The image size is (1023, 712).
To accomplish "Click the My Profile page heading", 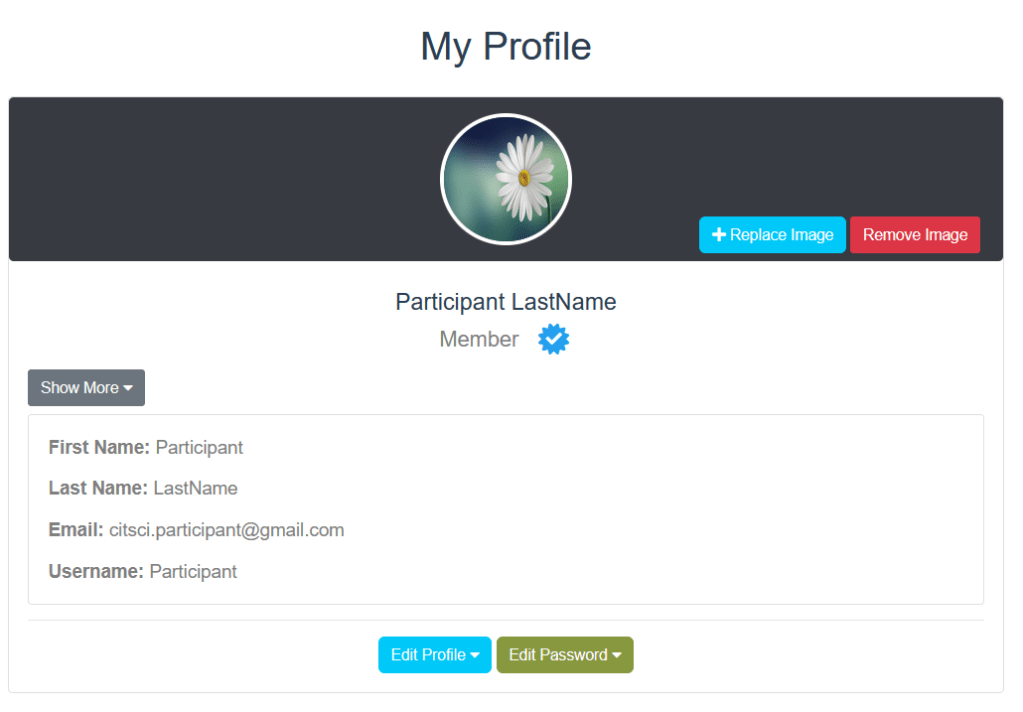I will click(x=506, y=46).
